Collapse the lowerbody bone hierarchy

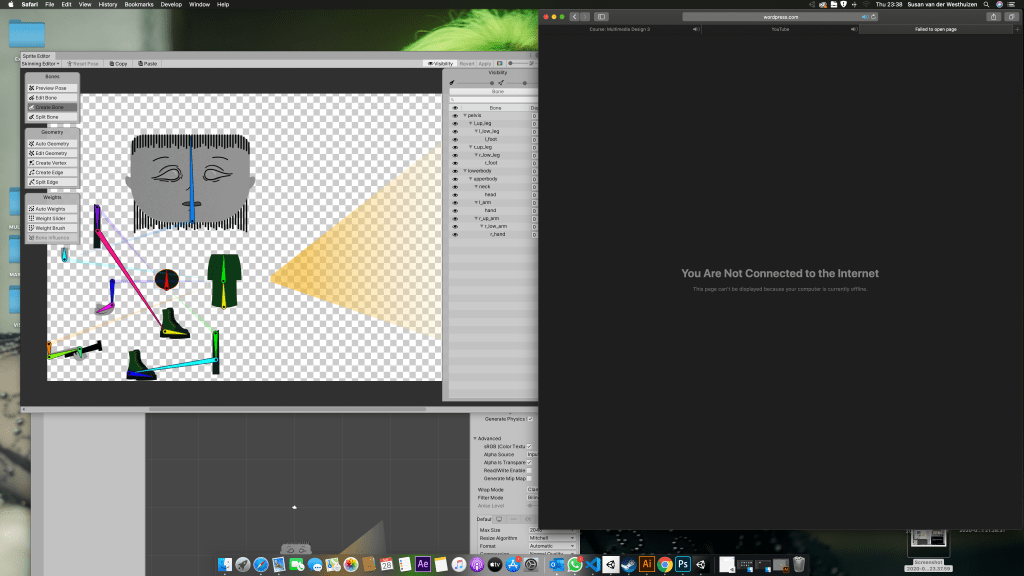[464, 171]
